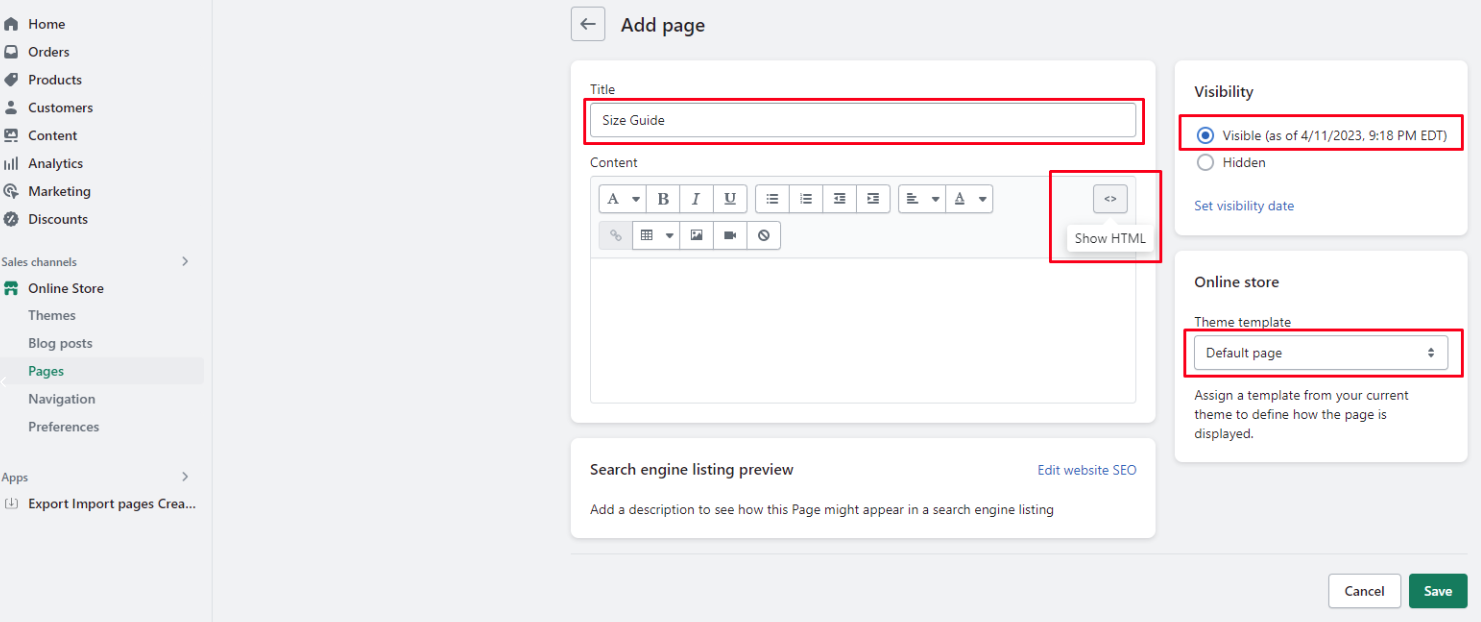Insert a video into content
Image resolution: width=1481 pixels, height=622 pixels.
(730, 235)
